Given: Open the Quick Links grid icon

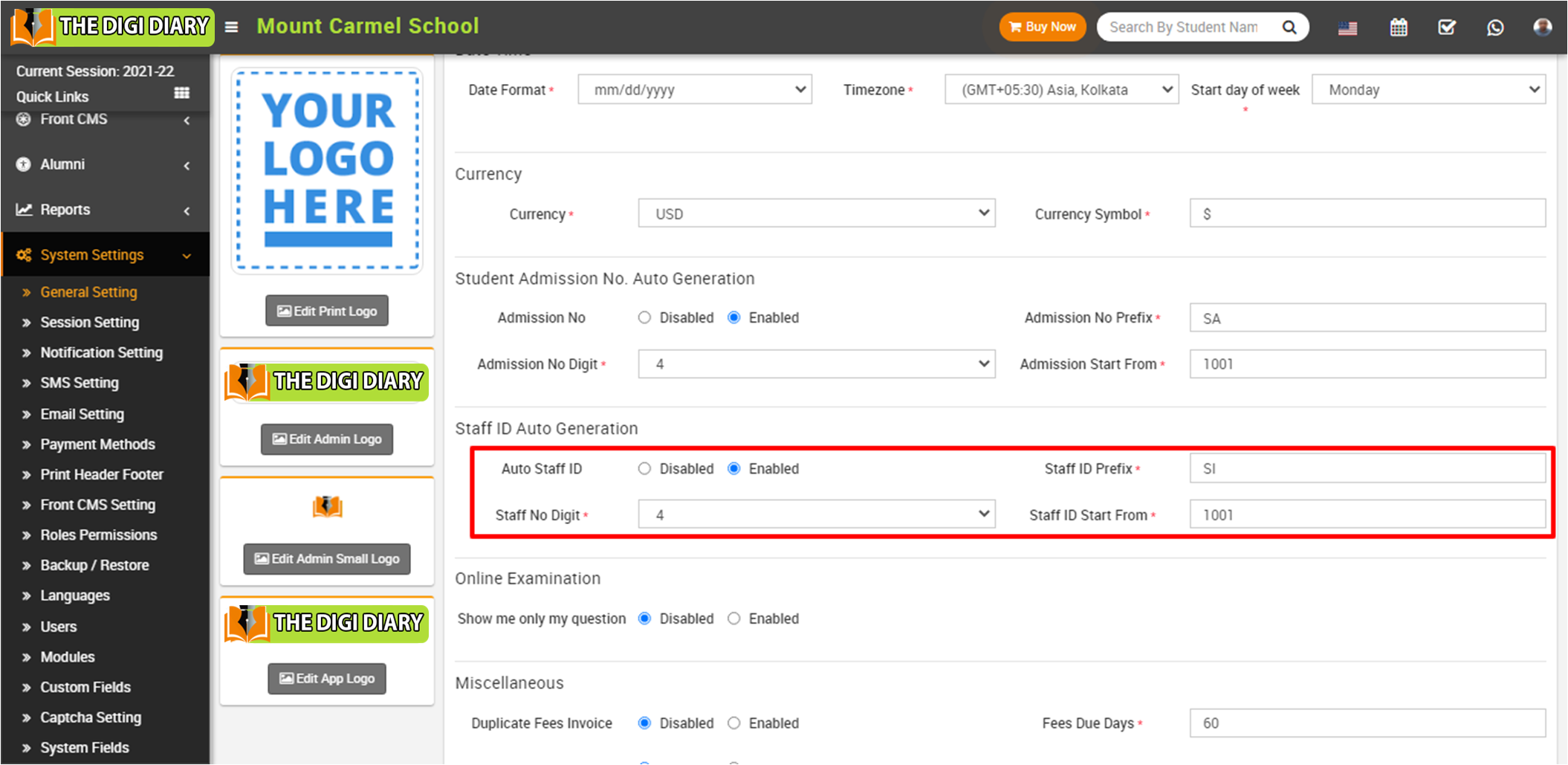Looking at the screenshot, I should coord(181,94).
